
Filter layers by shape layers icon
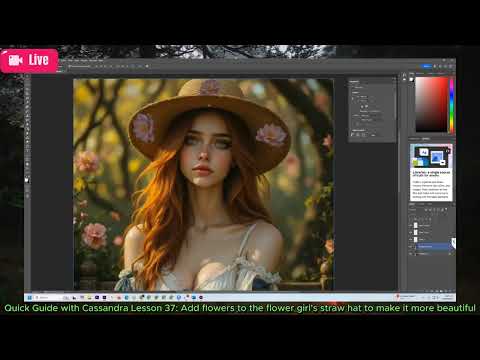click(438, 210)
